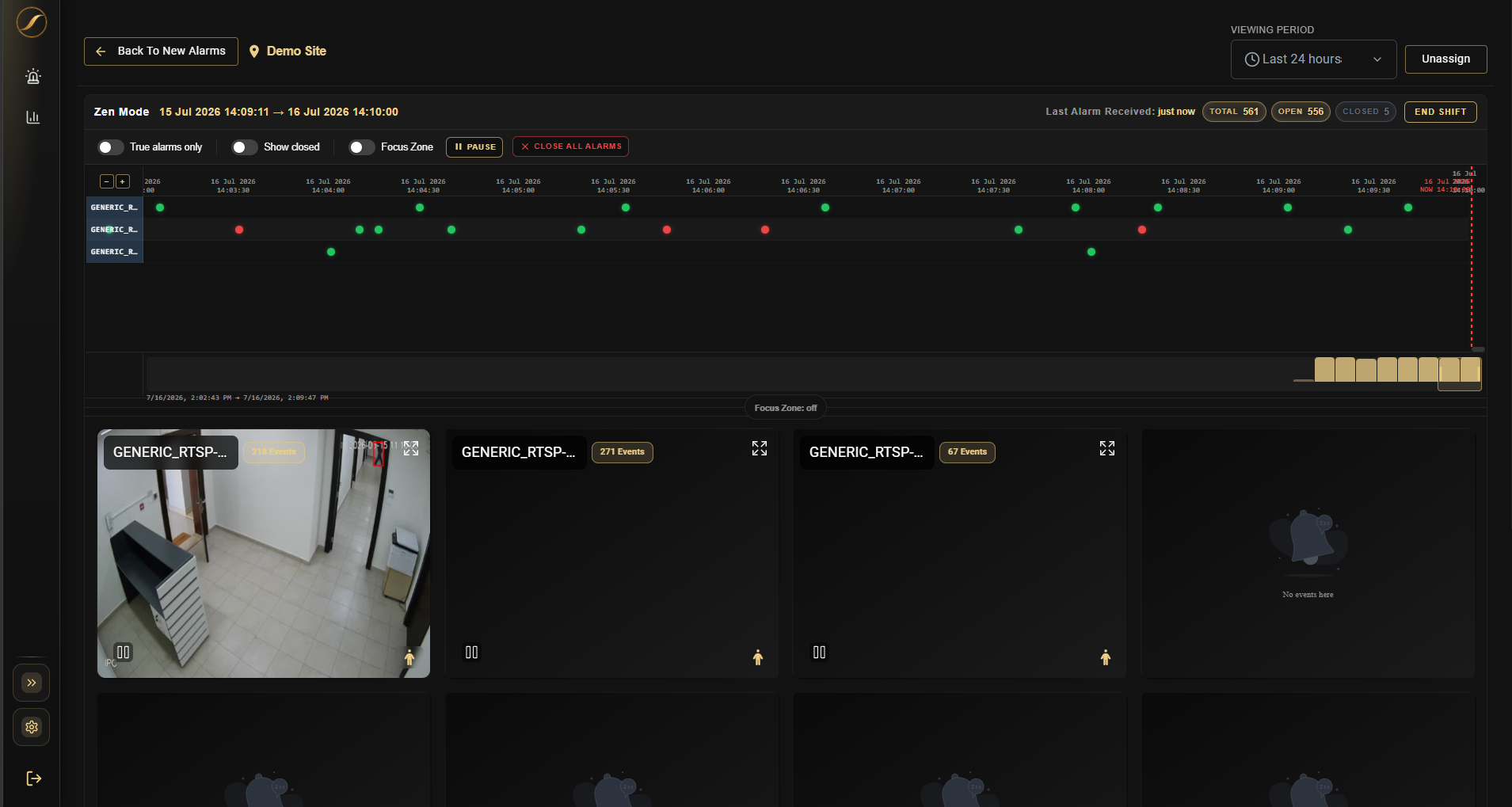
Task: Click the 218 Events badge on first card
Action: pos(274,452)
